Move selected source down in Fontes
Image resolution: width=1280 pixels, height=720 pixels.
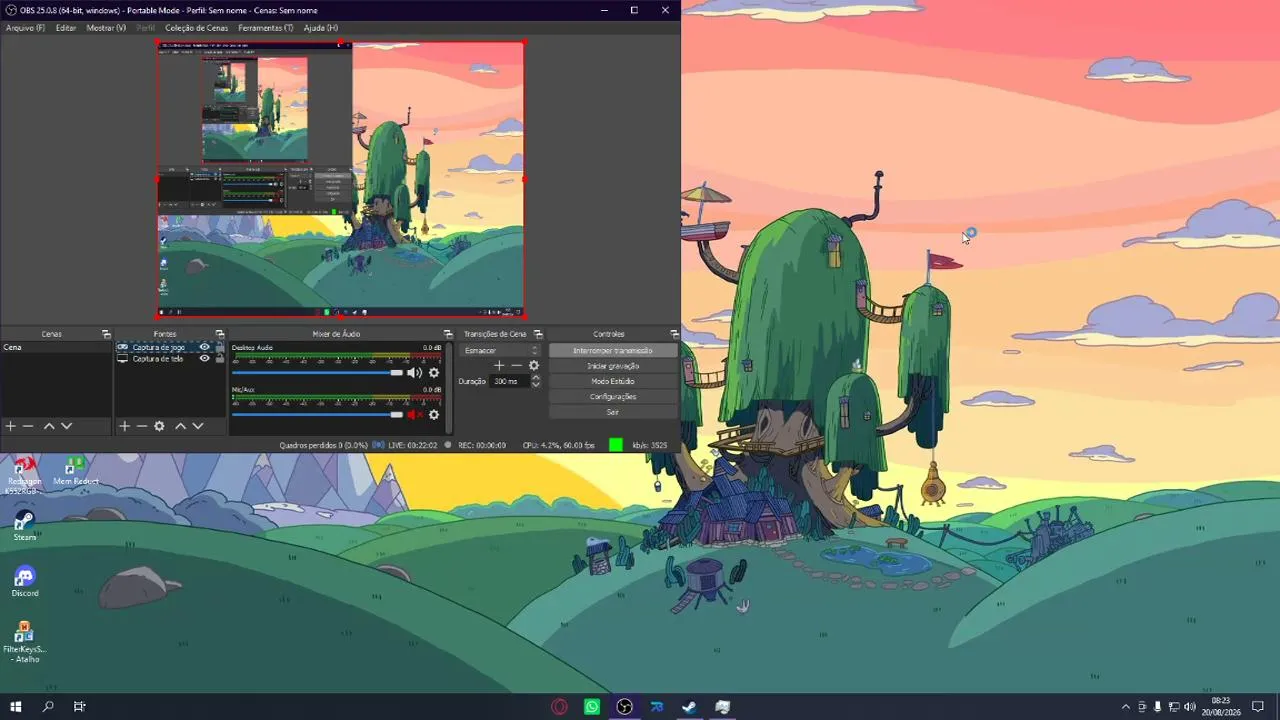198,426
